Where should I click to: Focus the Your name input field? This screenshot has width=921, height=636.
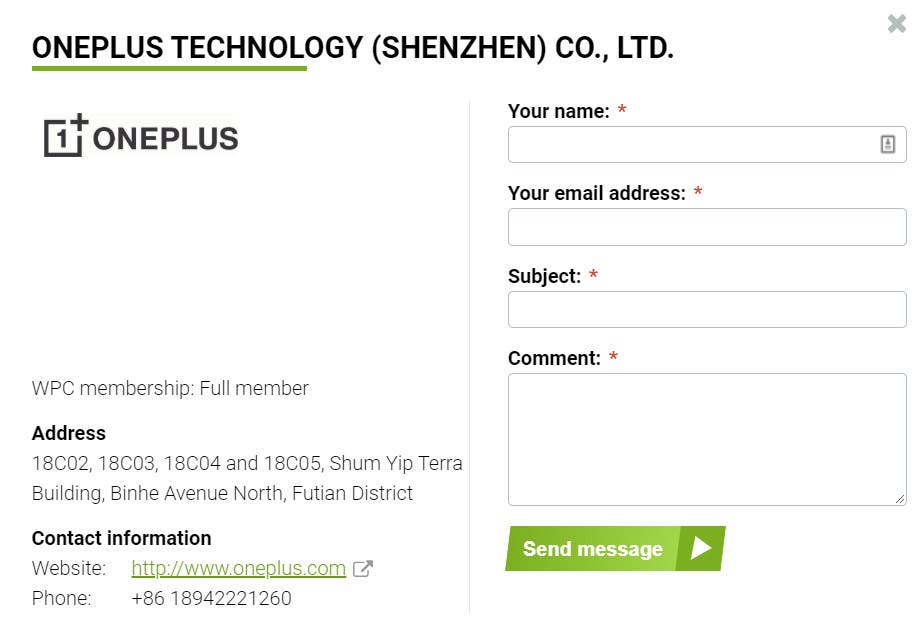click(690, 144)
